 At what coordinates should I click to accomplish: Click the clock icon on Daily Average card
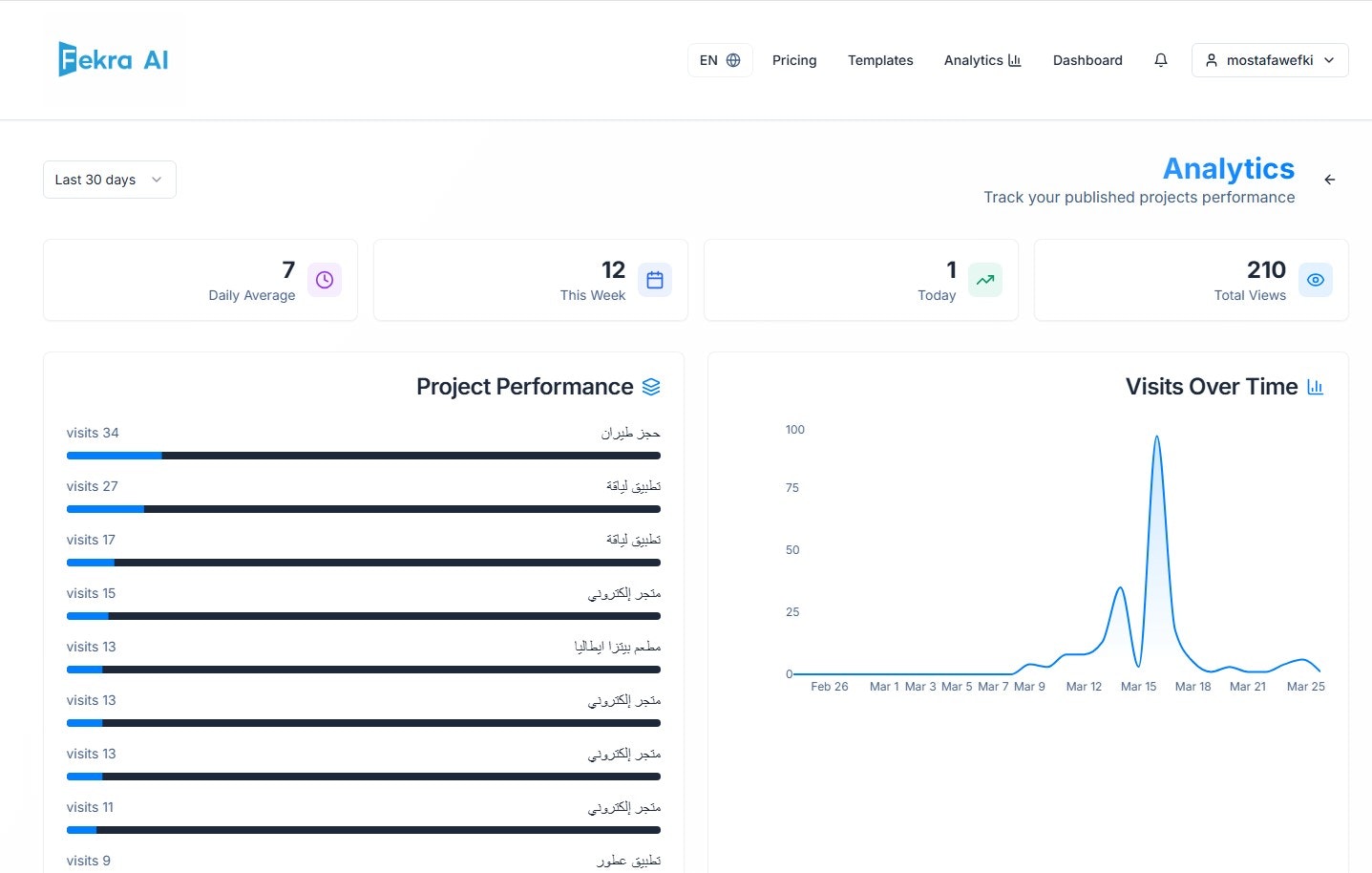pyautogui.click(x=325, y=280)
